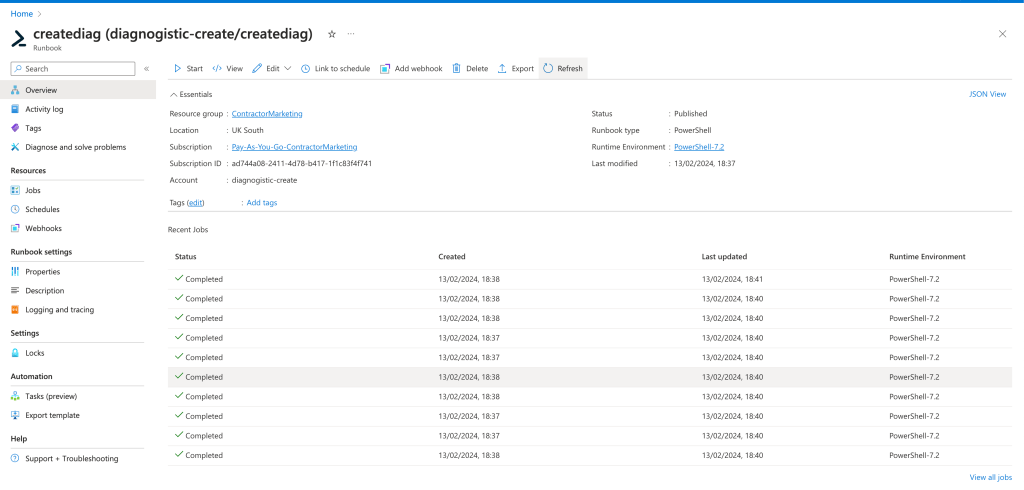Click the Add webhook icon

(x=385, y=69)
